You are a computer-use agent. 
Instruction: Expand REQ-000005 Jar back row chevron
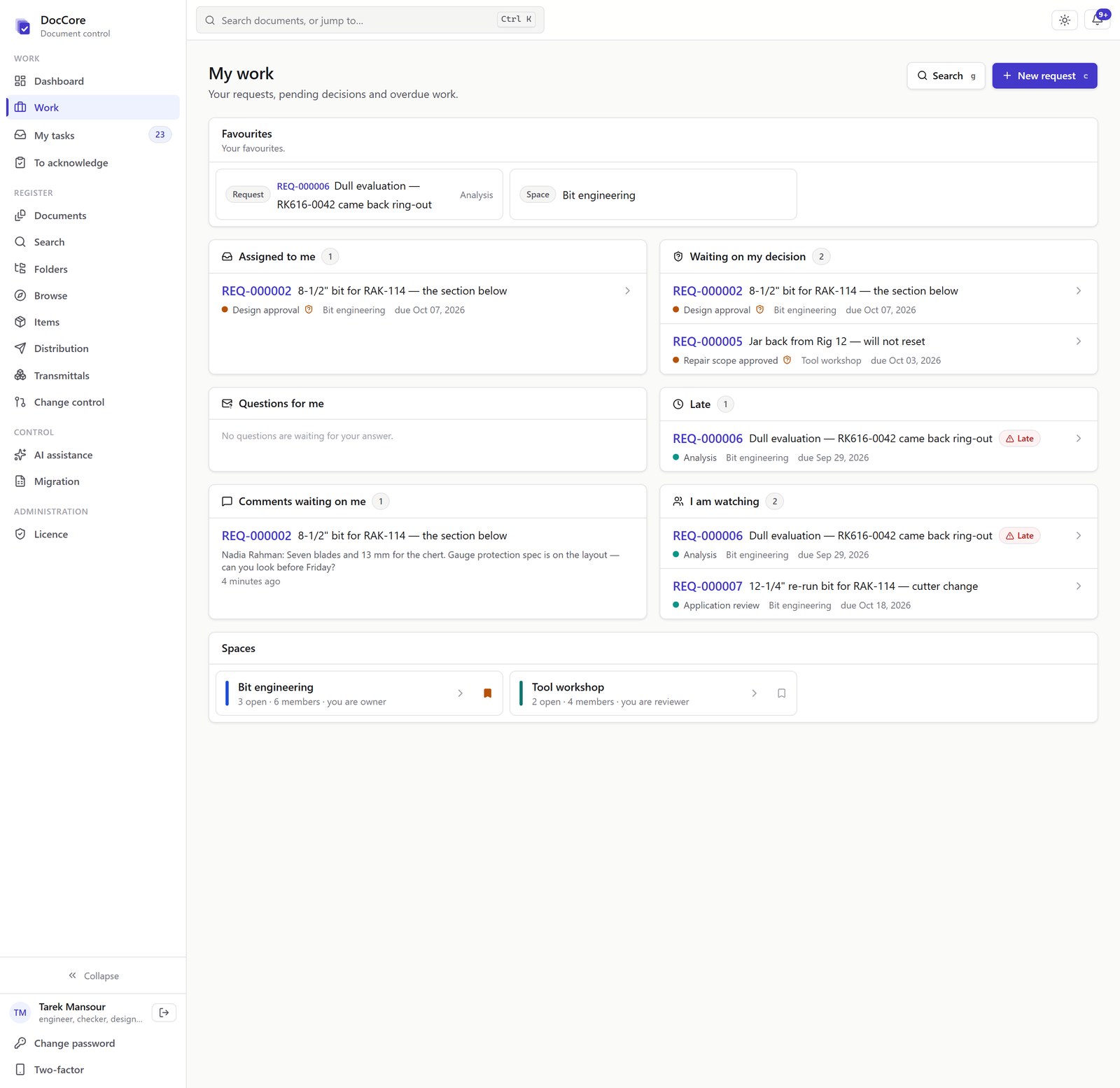tap(1078, 341)
